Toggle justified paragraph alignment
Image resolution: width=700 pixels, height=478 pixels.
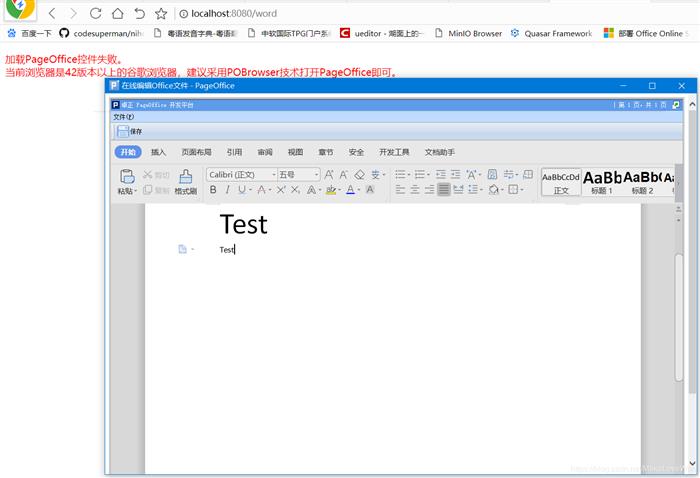pyautogui.click(x=444, y=190)
